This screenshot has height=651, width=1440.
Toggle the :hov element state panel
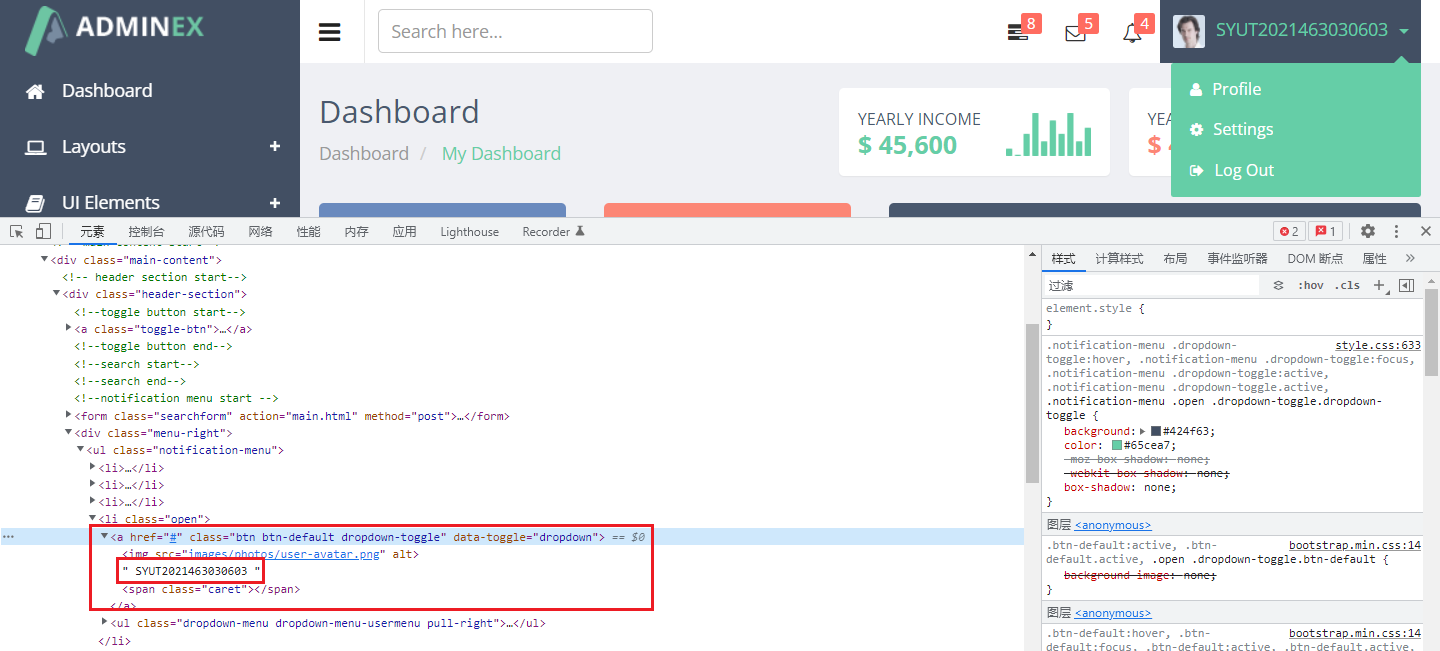(x=1310, y=285)
